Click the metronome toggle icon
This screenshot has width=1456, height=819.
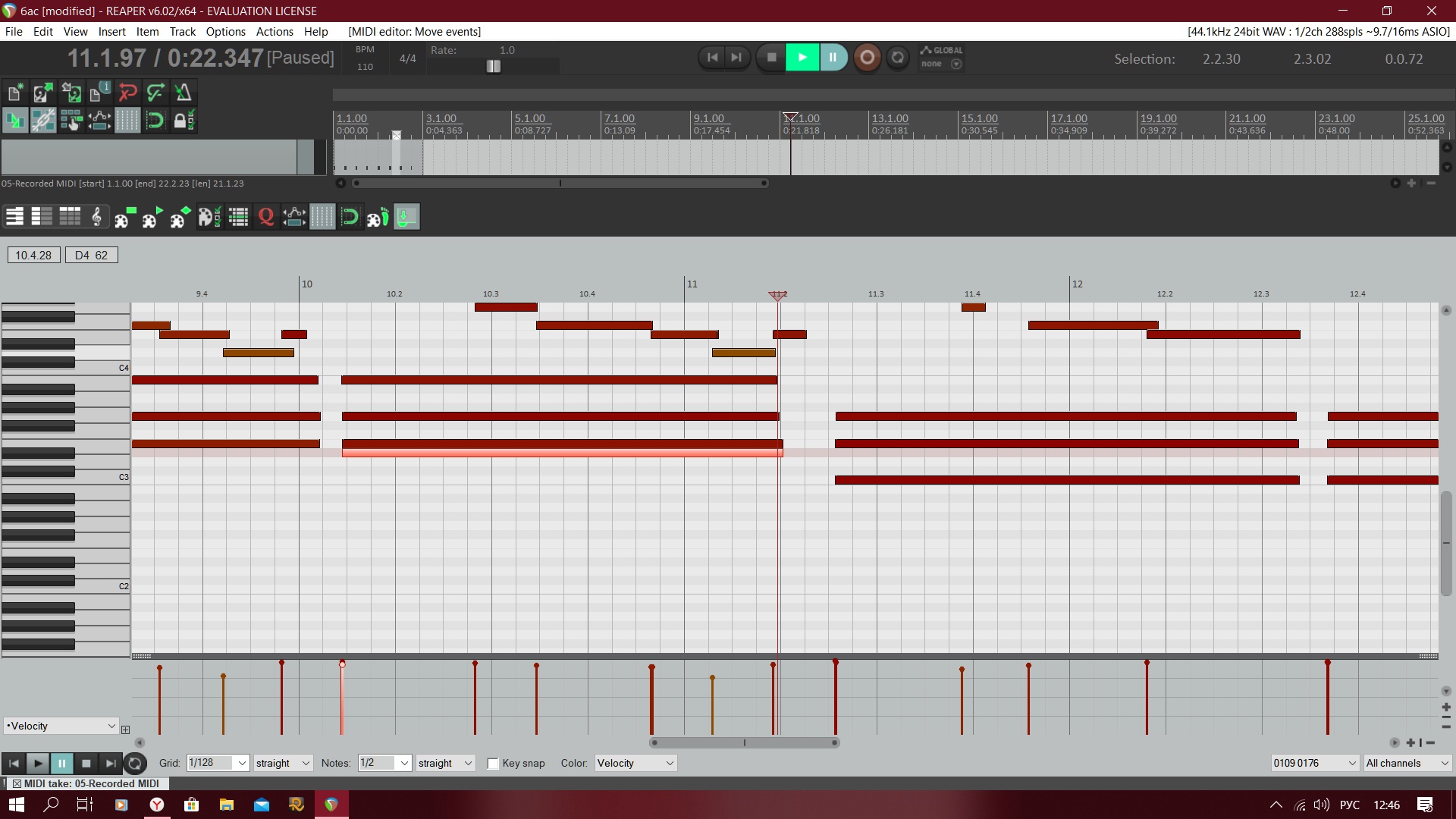pyautogui.click(x=183, y=93)
